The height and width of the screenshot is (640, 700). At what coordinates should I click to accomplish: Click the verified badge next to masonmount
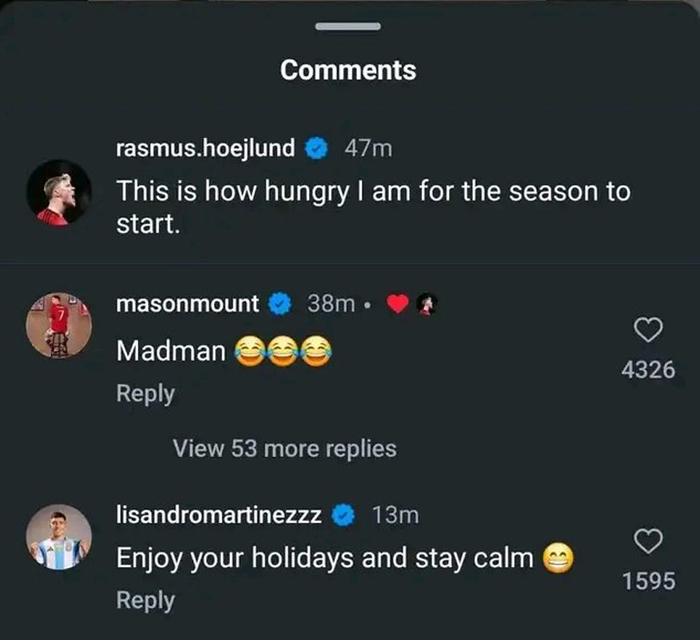pos(281,303)
